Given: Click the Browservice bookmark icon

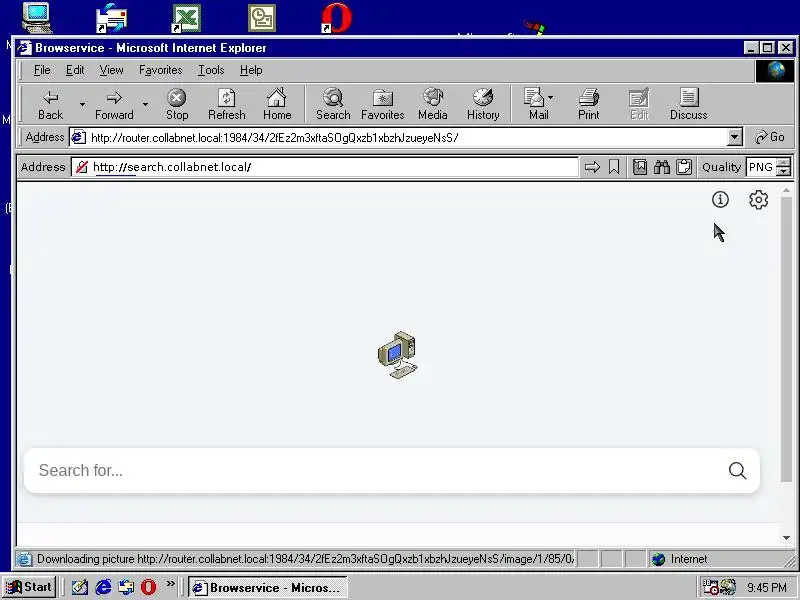Looking at the screenshot, I should tap(614, 167).
